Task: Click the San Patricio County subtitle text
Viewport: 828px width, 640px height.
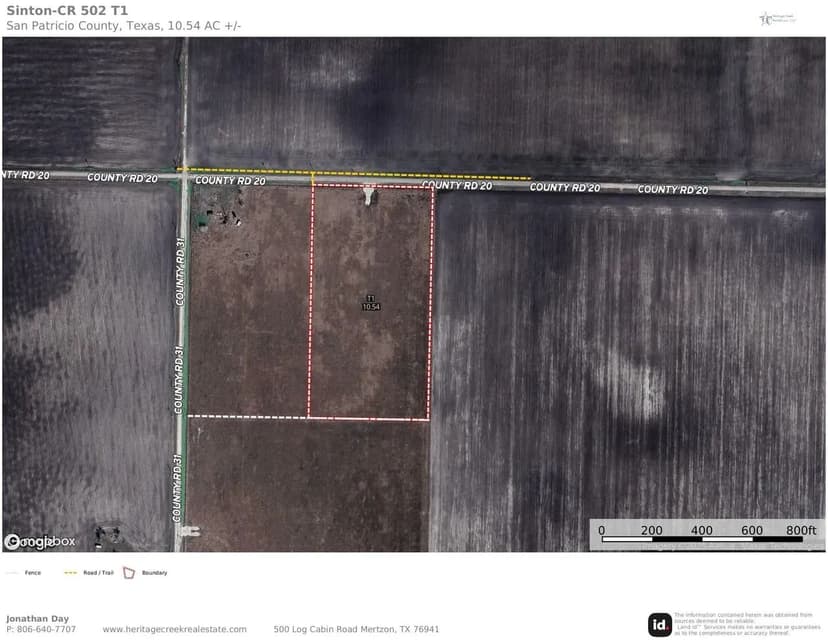Action: (120, 27)
